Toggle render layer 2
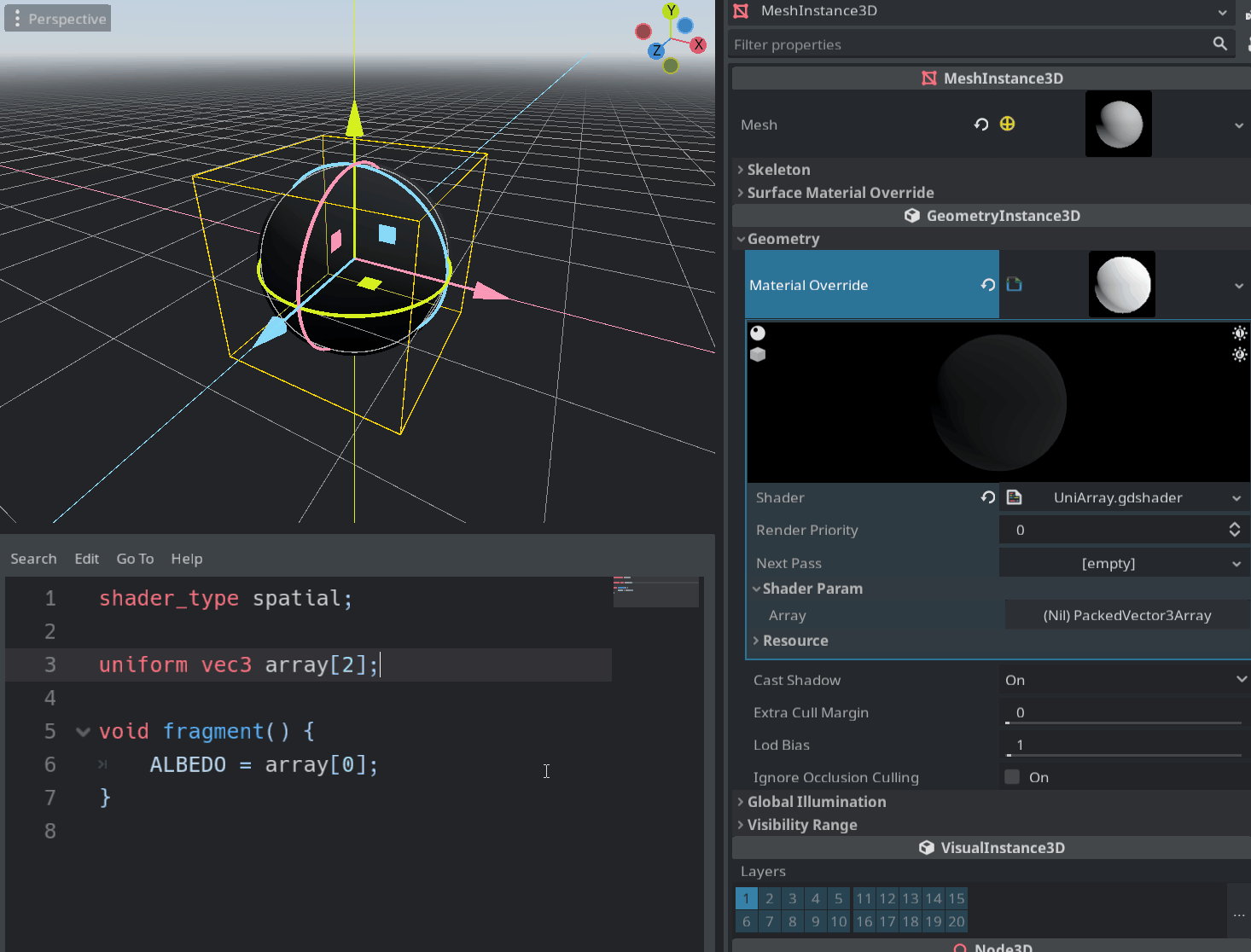The image size is (1251, 952). pyautogui.click(x=769, y=898)
